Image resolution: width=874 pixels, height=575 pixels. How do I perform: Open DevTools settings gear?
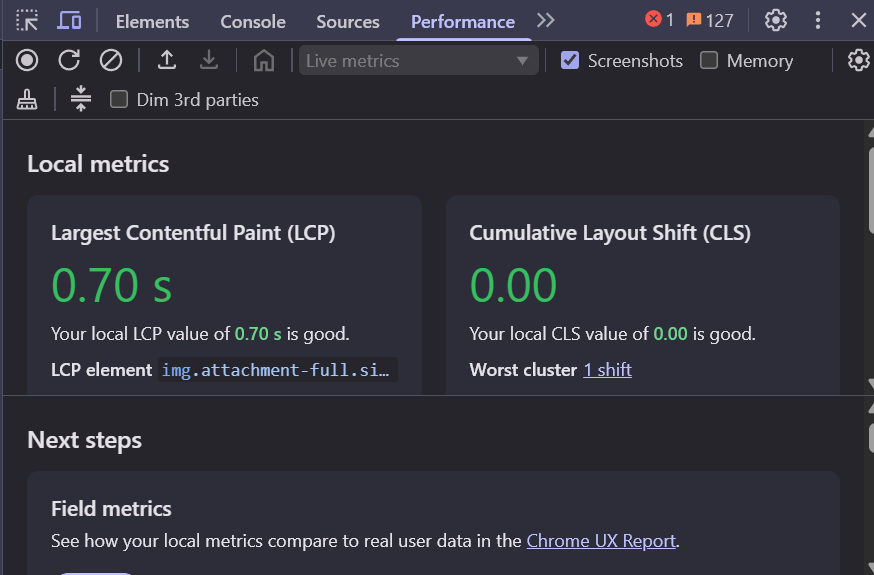pos(775,21)
